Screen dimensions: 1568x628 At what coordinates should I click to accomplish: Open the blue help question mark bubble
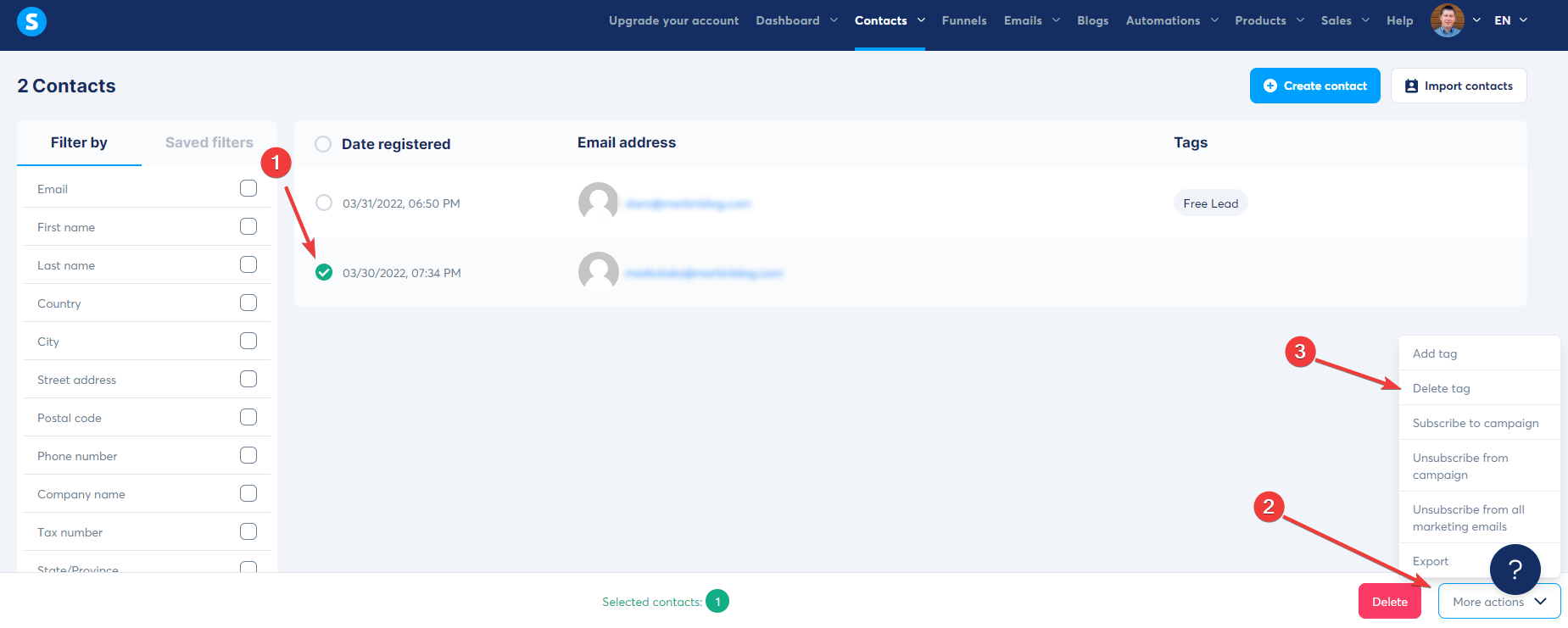pyautogui.click(x=1515, y=570)
